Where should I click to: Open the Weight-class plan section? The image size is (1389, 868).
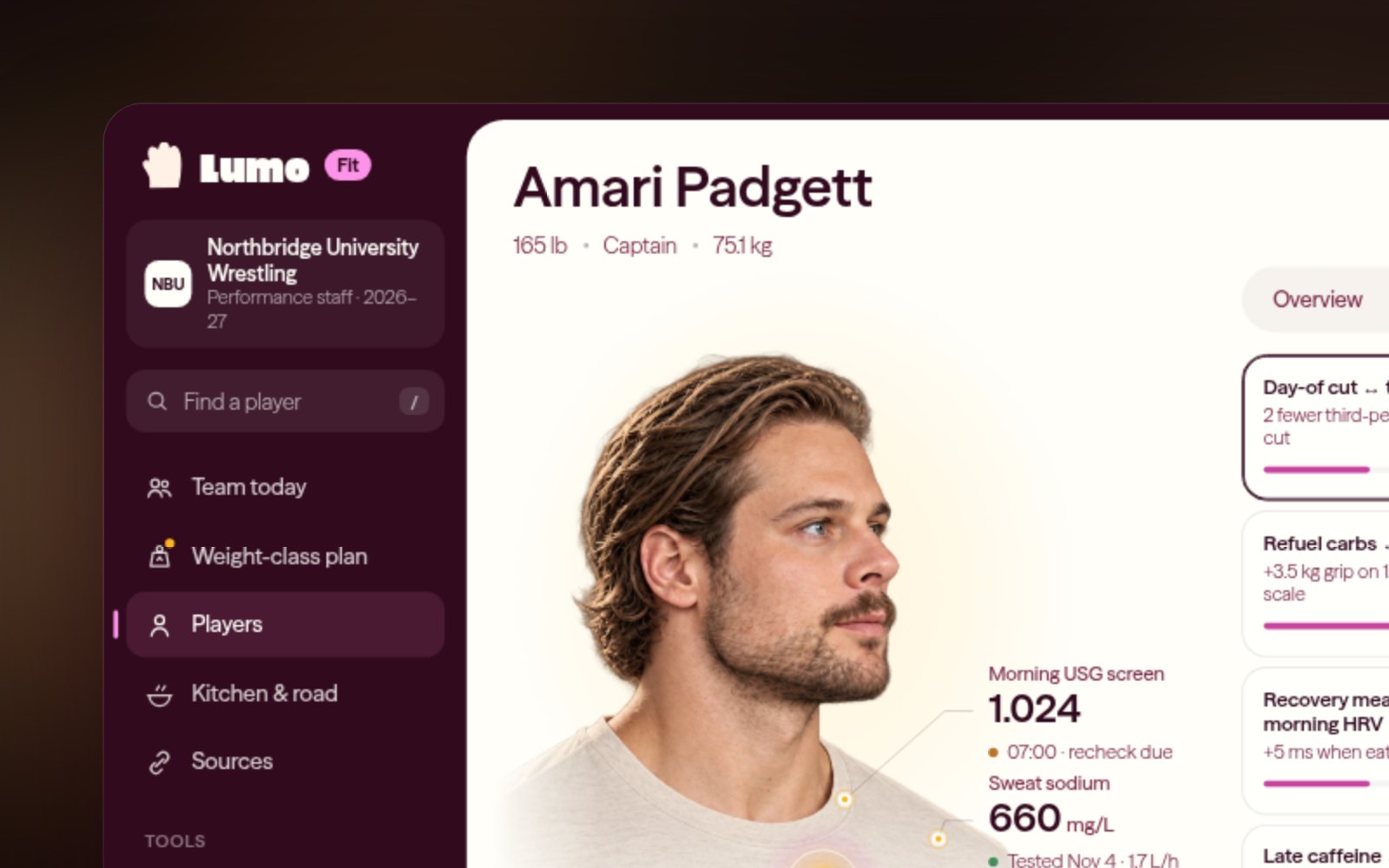pyautogui.click(x=286, y=556)
